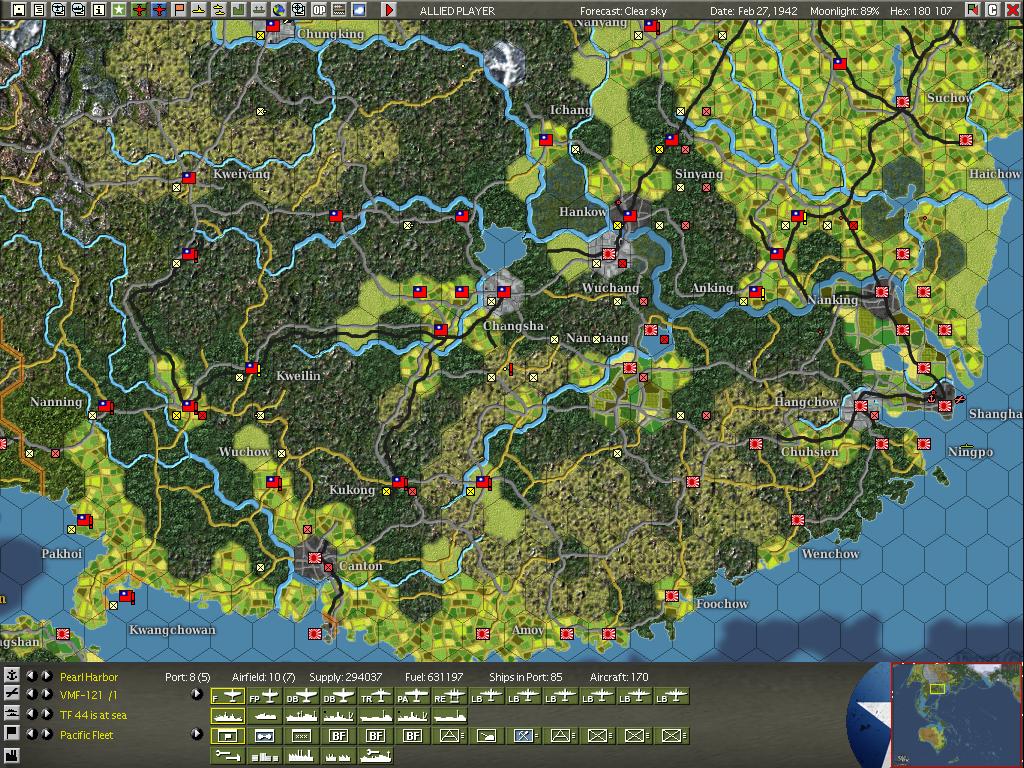The width and height of the screenshot is (1024, 768).
Task: Open the 'TF 44 is at sea' link
Action: pos(93,715)
